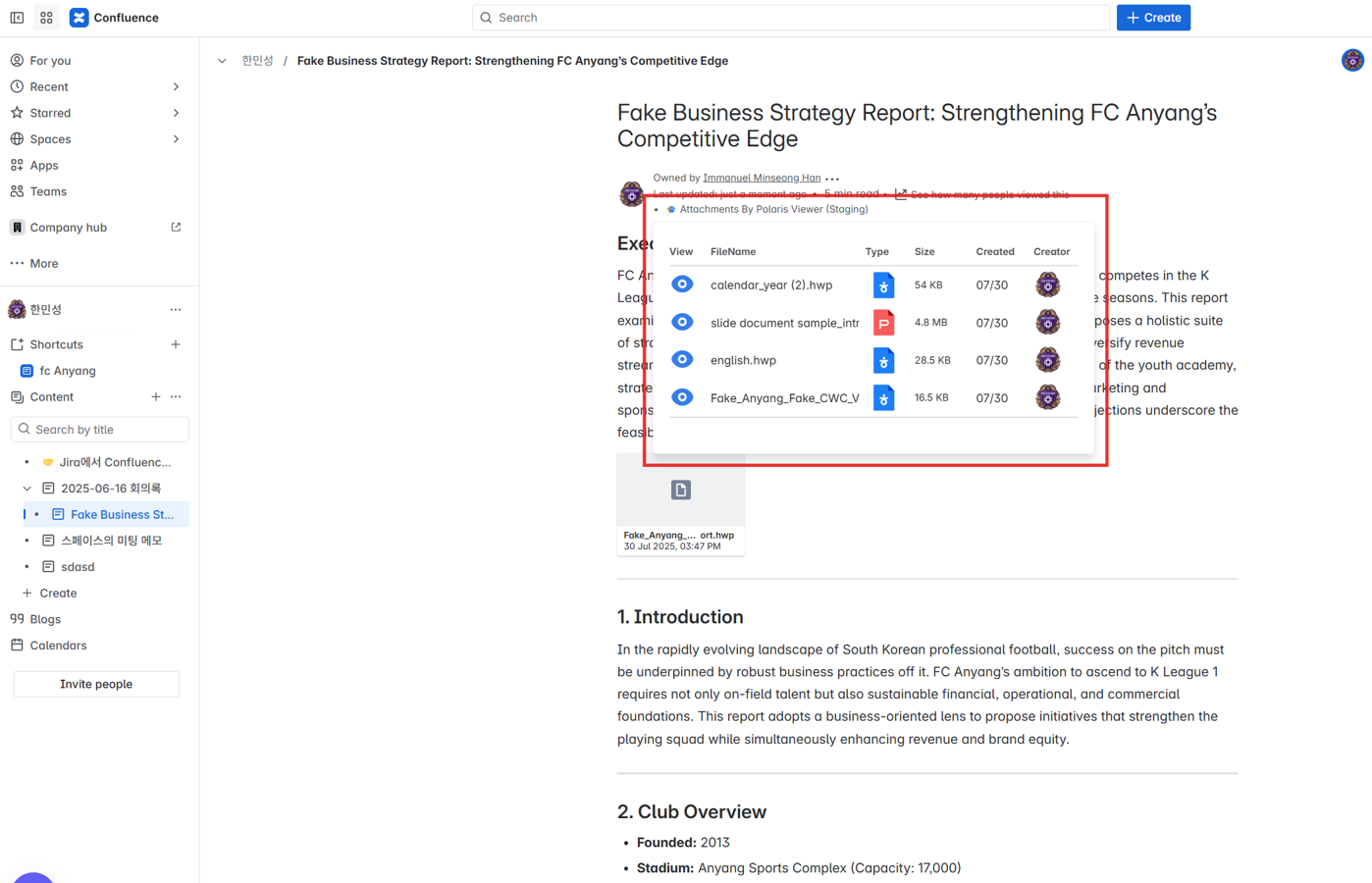Image resolution: width=1372 pixels, height=883 pixels.
Task: Click the Confluence logo
Action: (x=79, y=18)
